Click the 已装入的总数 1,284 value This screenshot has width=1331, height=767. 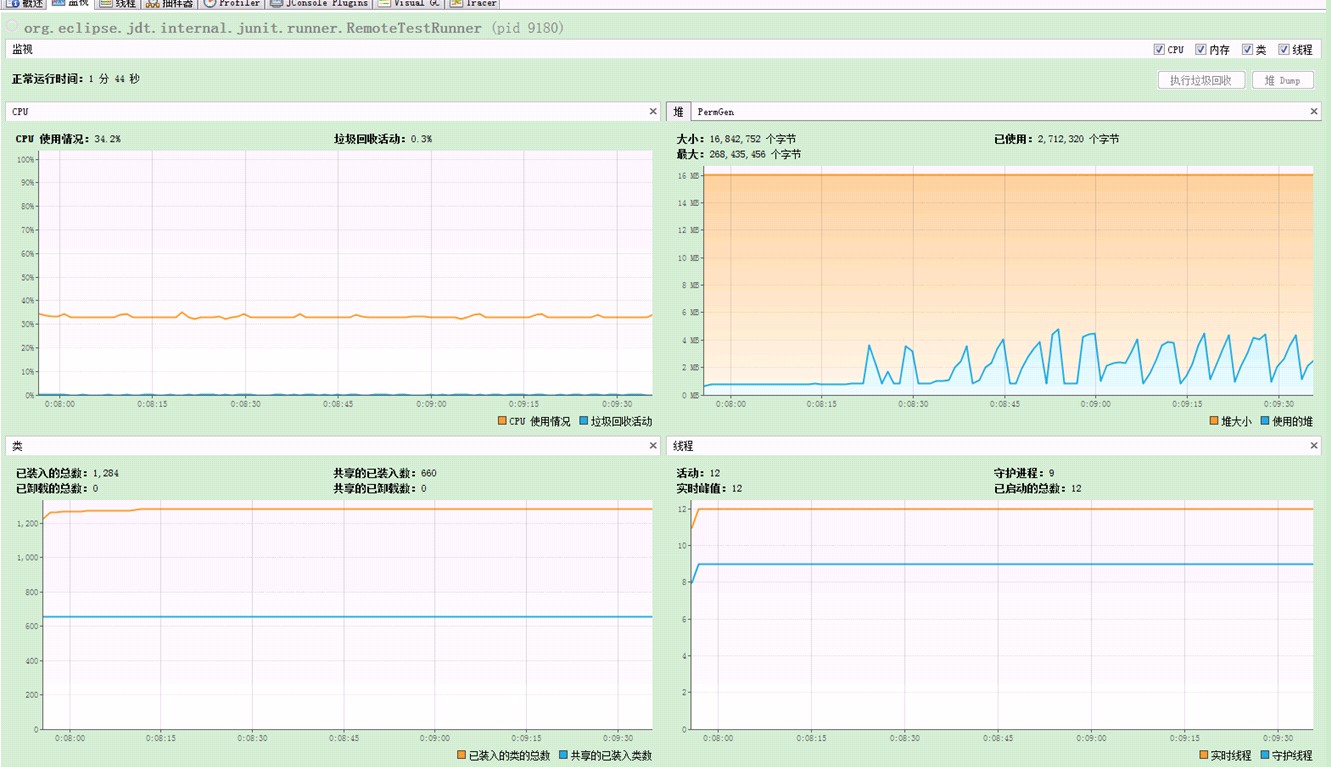[x=105, y=473]
